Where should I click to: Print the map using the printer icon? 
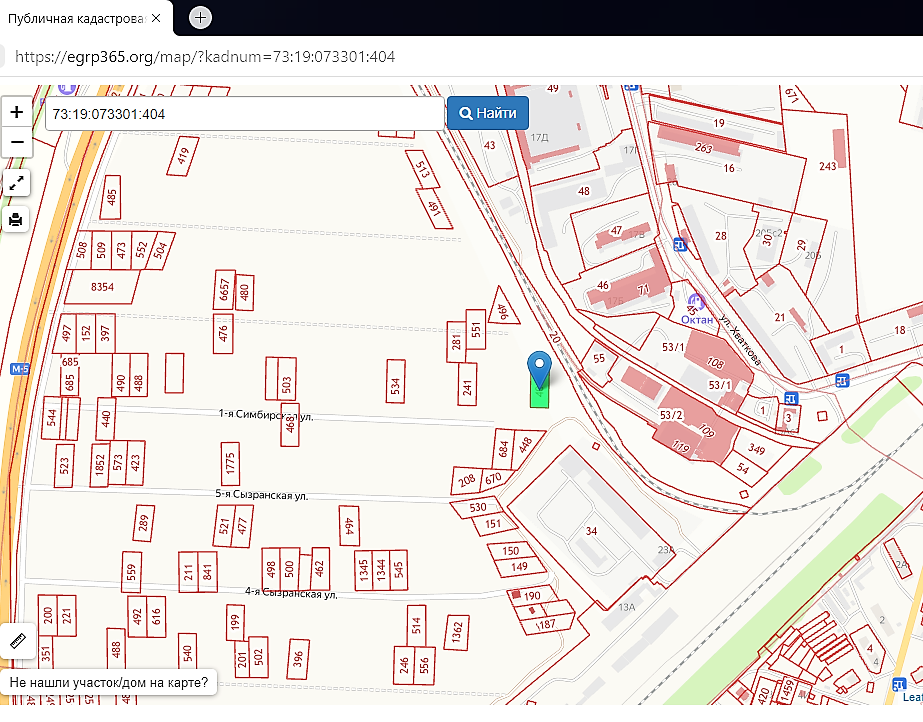pos(17,219)
